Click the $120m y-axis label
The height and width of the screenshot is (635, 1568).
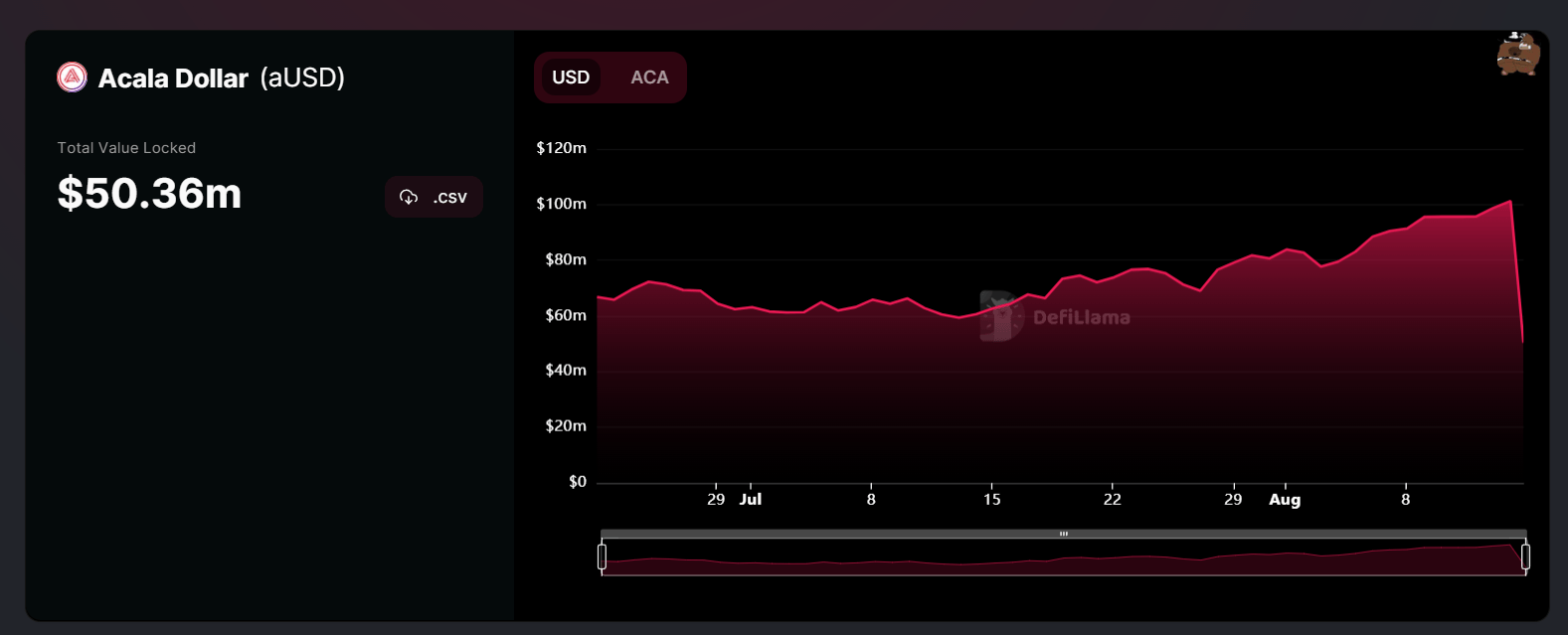561,148
